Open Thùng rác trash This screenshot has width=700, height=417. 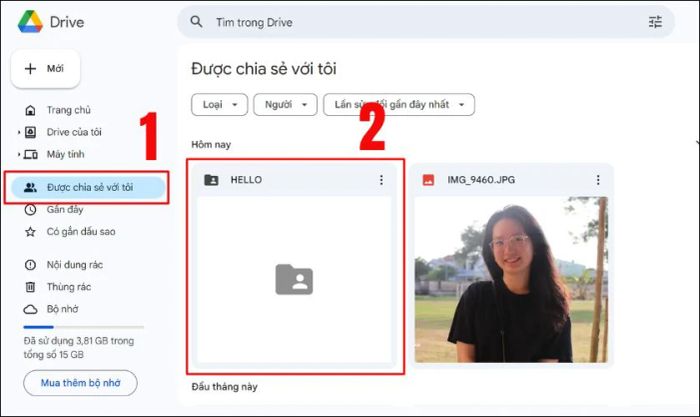pyautogui.click(x=69, y=287)
